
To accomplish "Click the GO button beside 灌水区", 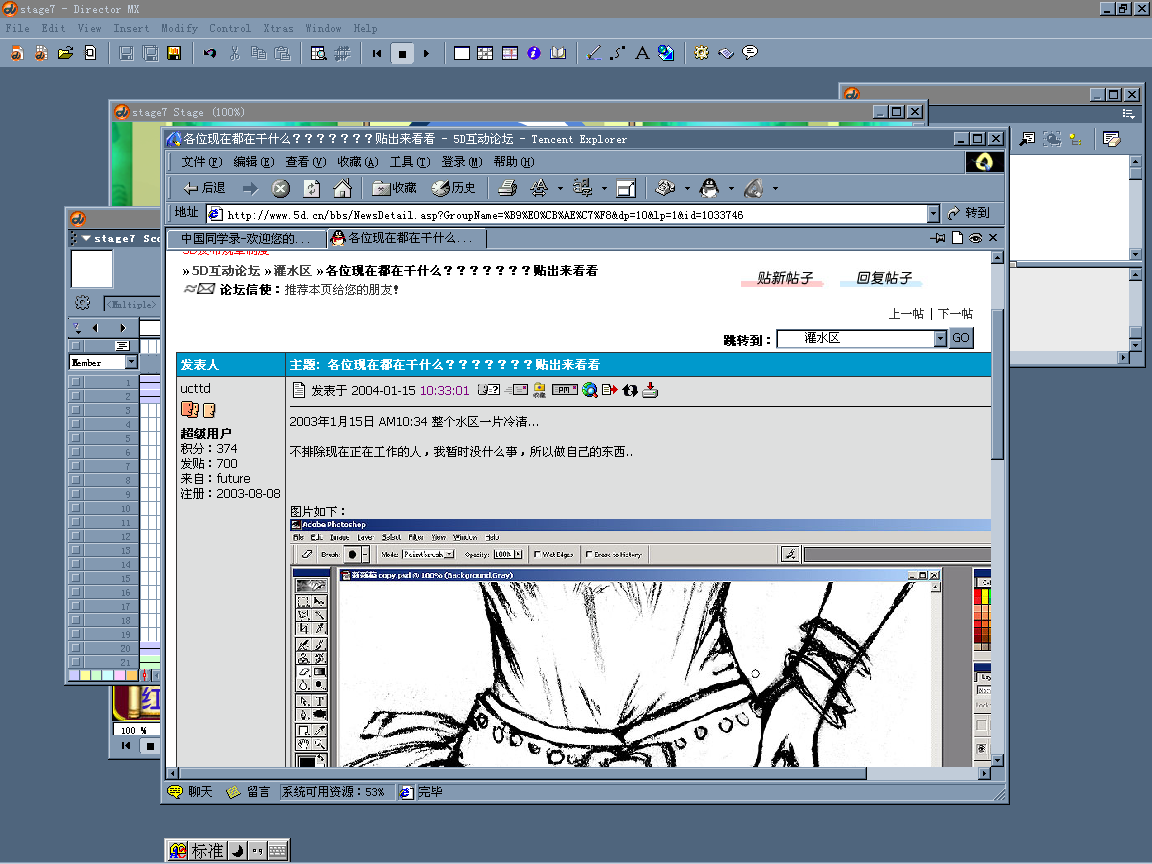I will click(x=960, y=338).
